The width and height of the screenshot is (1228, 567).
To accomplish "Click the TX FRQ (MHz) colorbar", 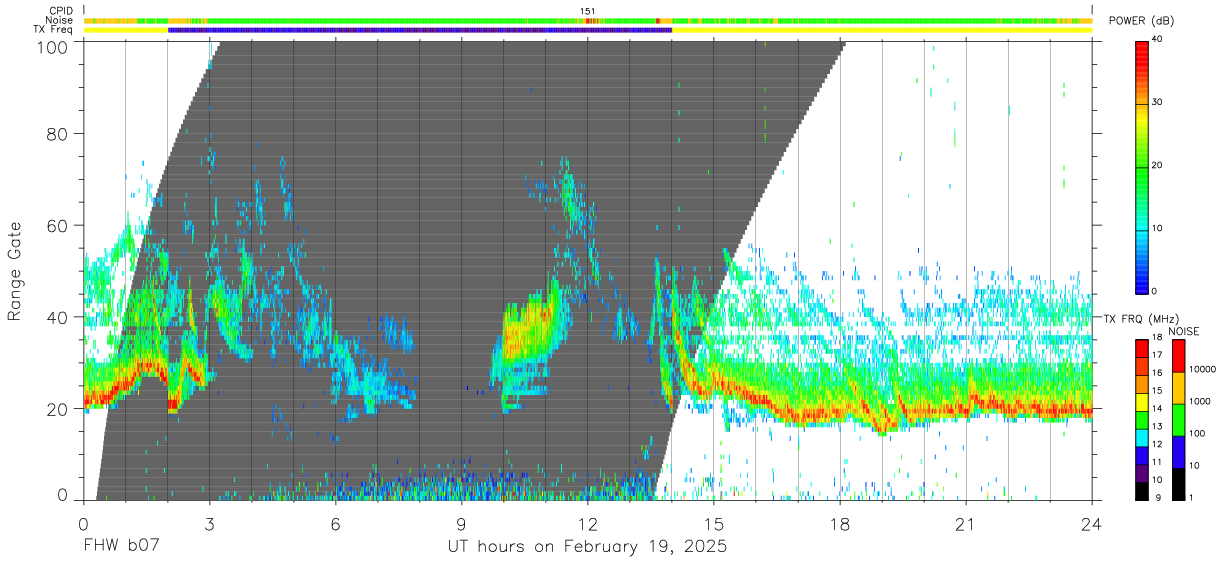I will tap(1142, 419).
